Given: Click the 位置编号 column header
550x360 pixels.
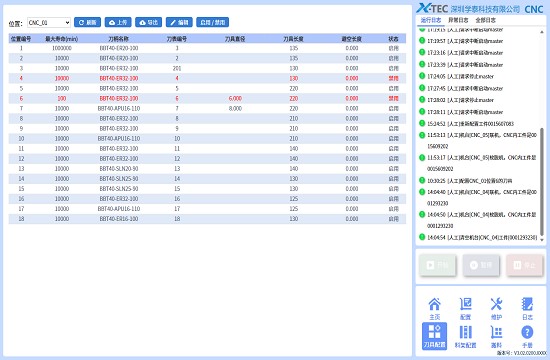Looking at the screenshot, I should coord(21,39).
